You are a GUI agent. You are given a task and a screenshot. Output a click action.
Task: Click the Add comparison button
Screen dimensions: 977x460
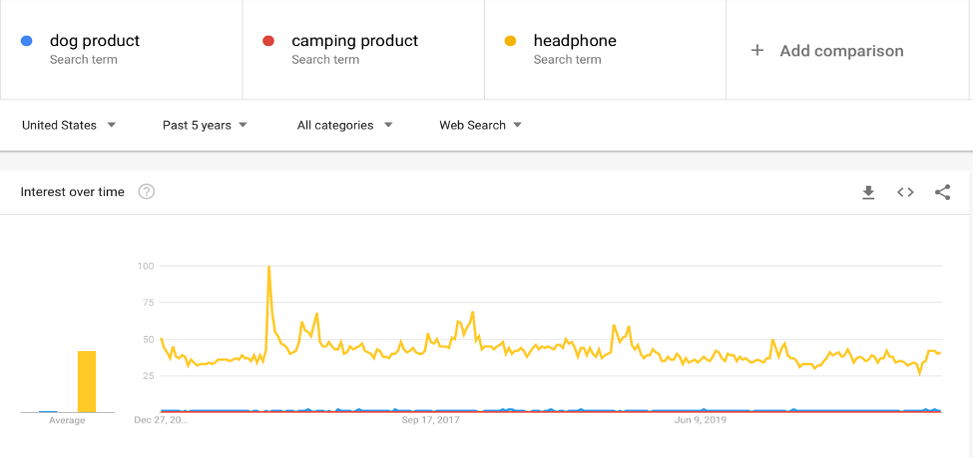[841, 51]
